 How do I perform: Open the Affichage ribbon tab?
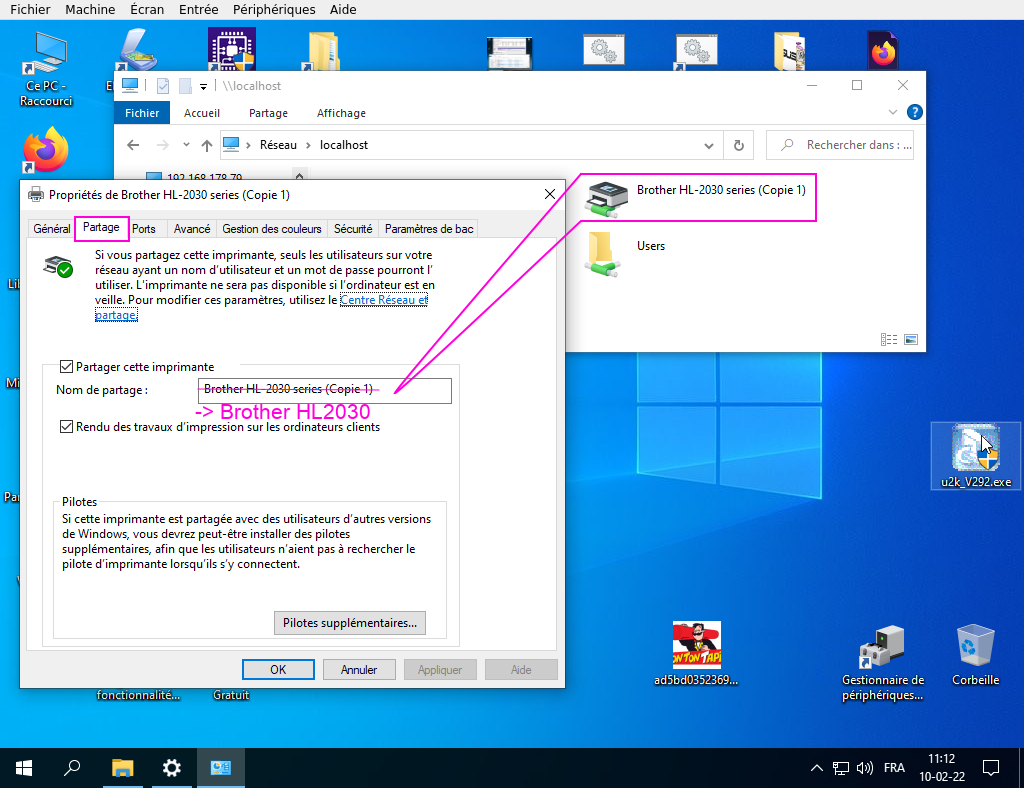[x=341, y=113]
